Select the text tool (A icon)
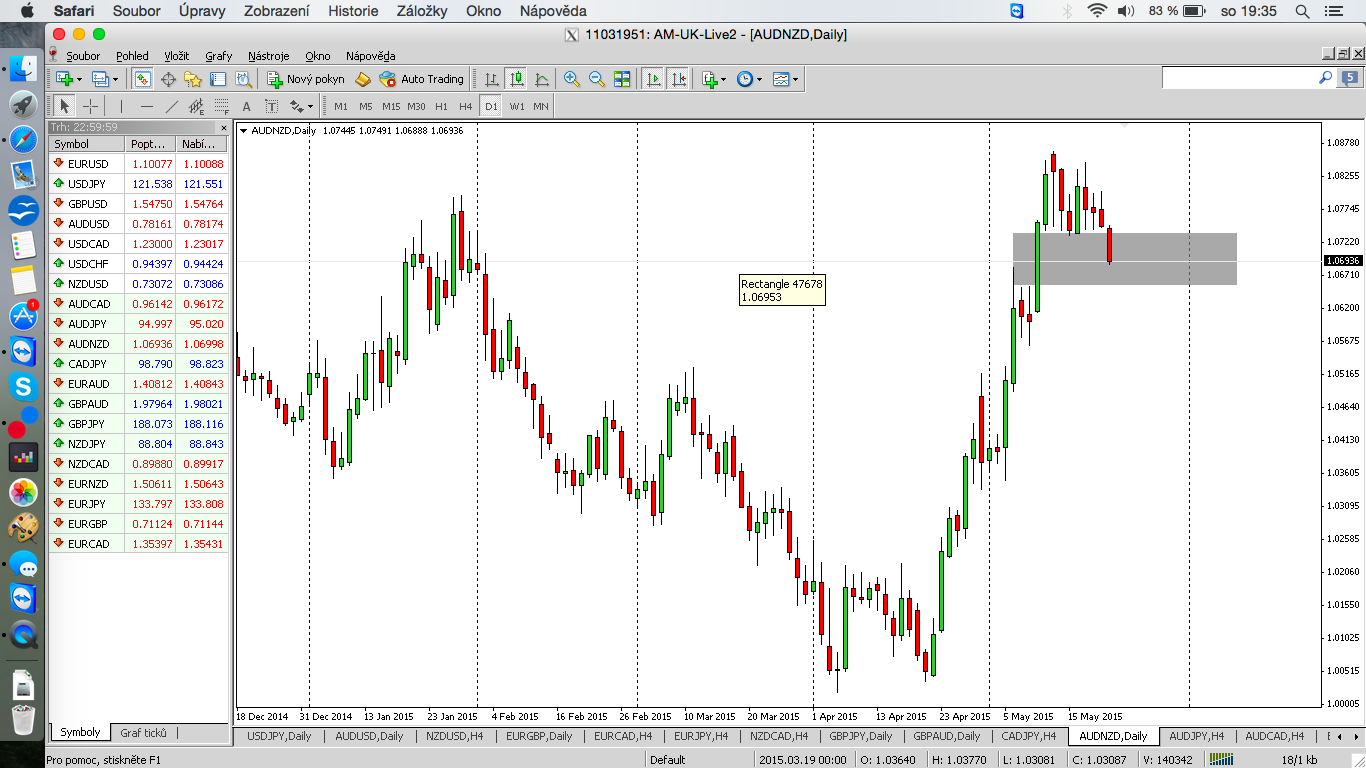 click(x=246, y=106)
